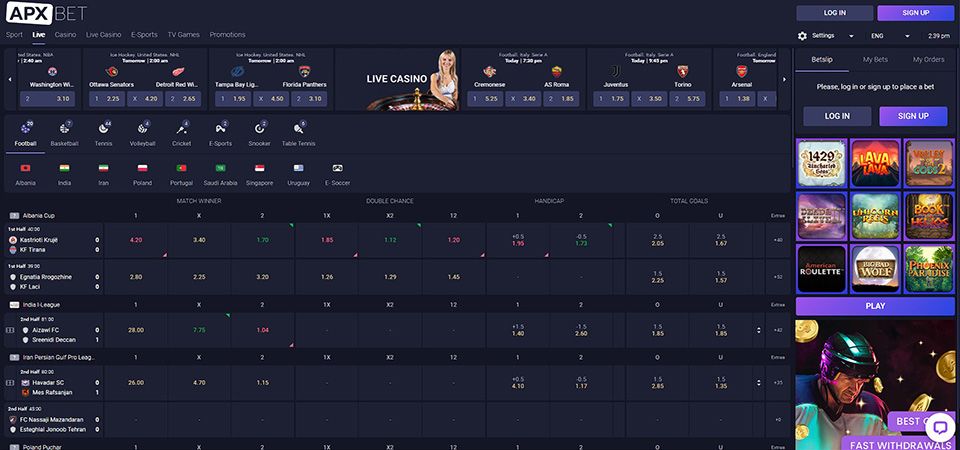
Task: Bet on Havadar SC win at 26.00
Action: pyautogui.click(x=136, y=383)
